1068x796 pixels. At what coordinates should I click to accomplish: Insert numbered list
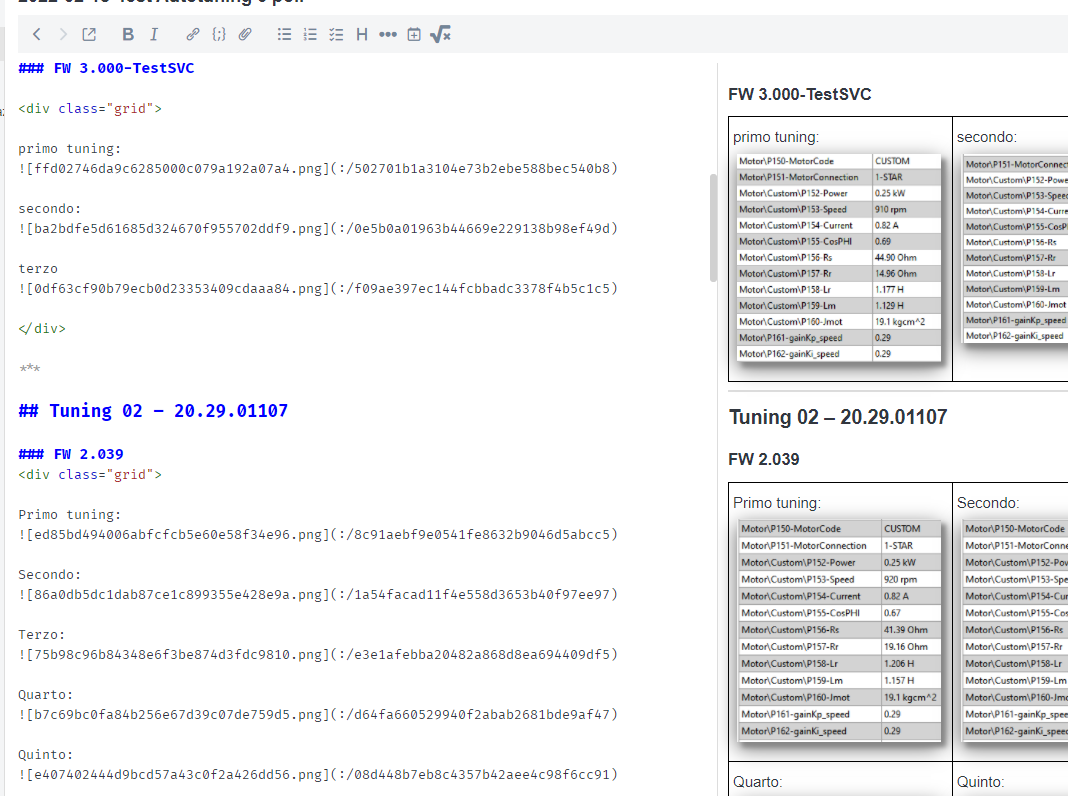point(310,34)
